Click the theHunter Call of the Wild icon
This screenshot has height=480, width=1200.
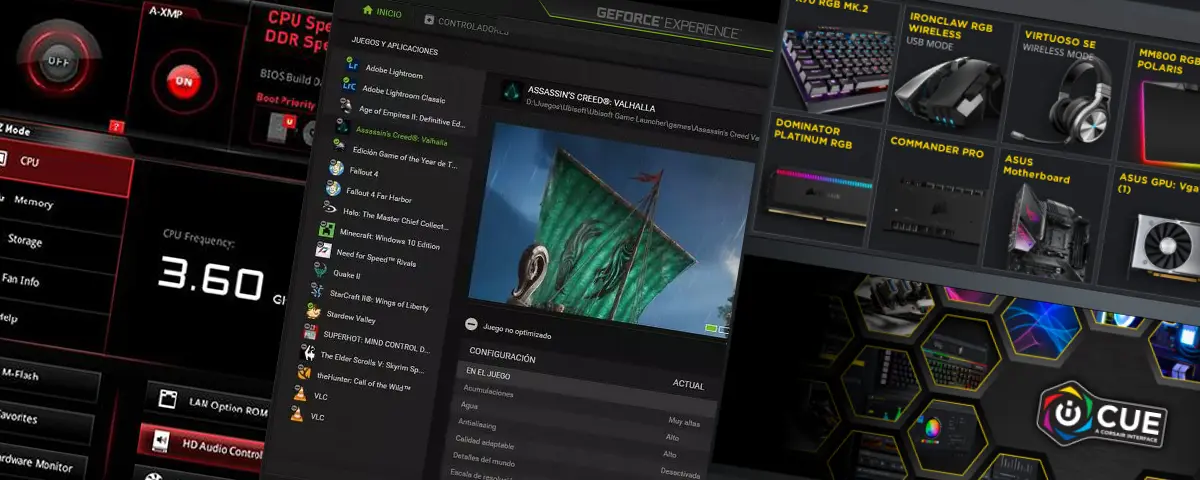[x=305, y=373]
